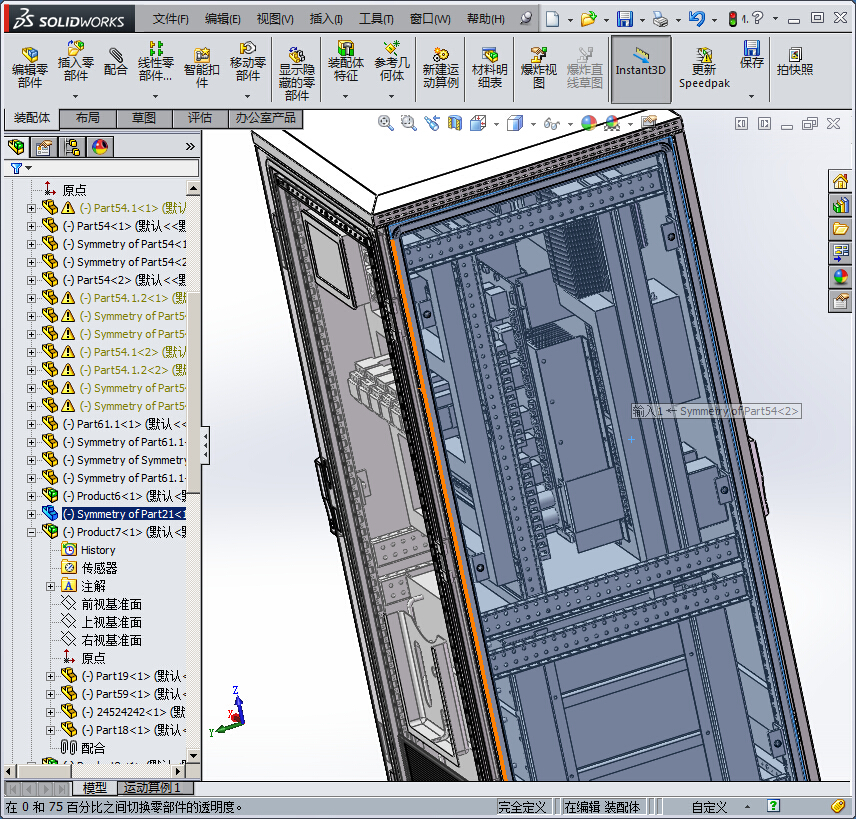Click the 爆炸视图 (Exploded View) tool
The height and width of the screenshot is (819, 856).
point(539,67)
